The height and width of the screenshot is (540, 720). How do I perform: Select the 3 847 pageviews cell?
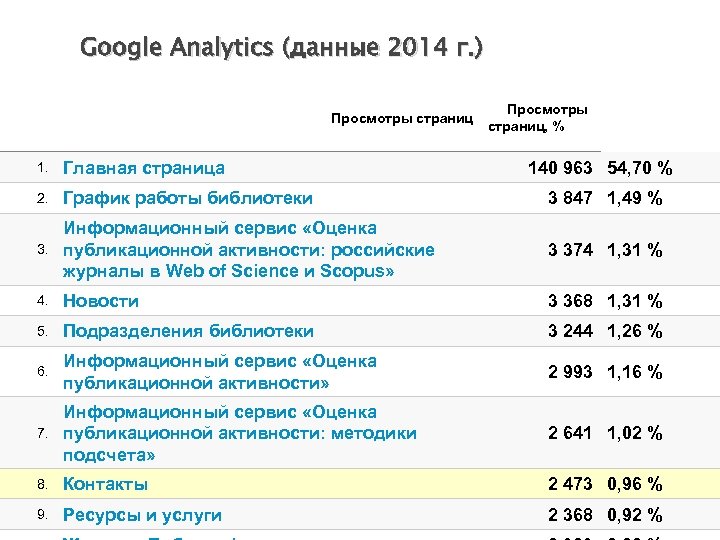pos(571,198)
